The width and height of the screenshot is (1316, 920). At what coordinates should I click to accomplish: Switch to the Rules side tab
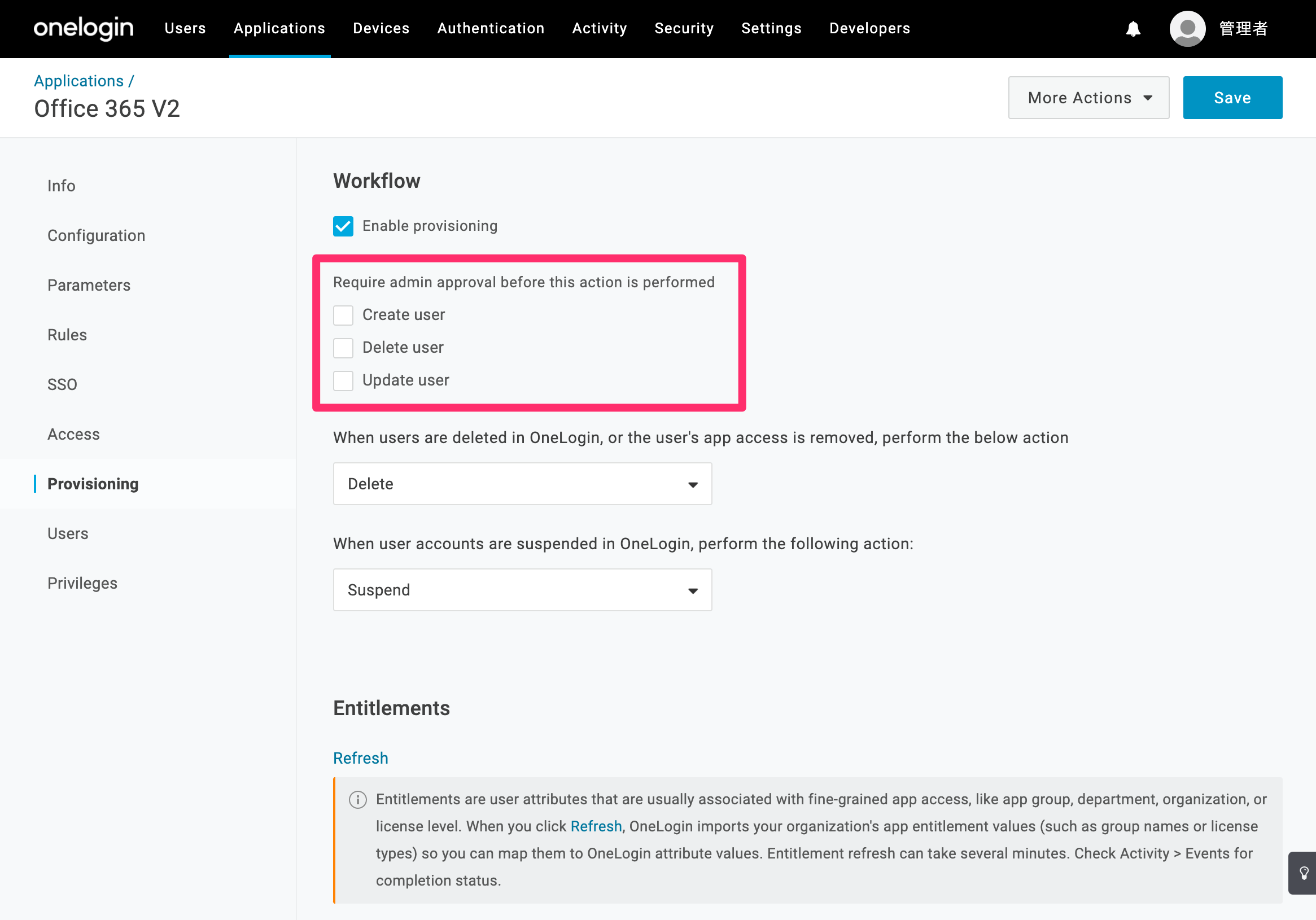(67, 335)
